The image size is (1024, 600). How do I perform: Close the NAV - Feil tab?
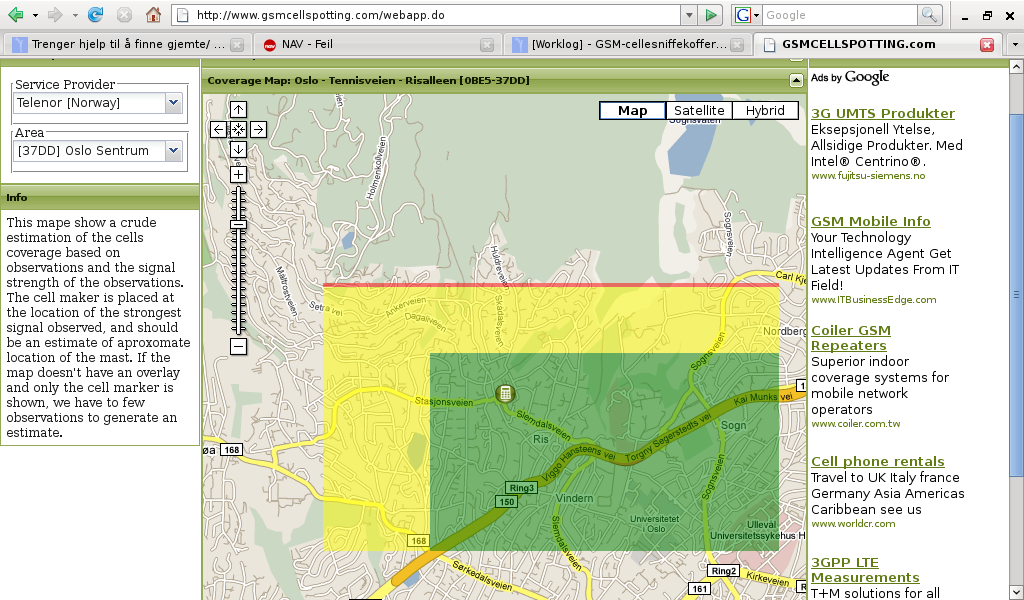click(x=487, y=44)
